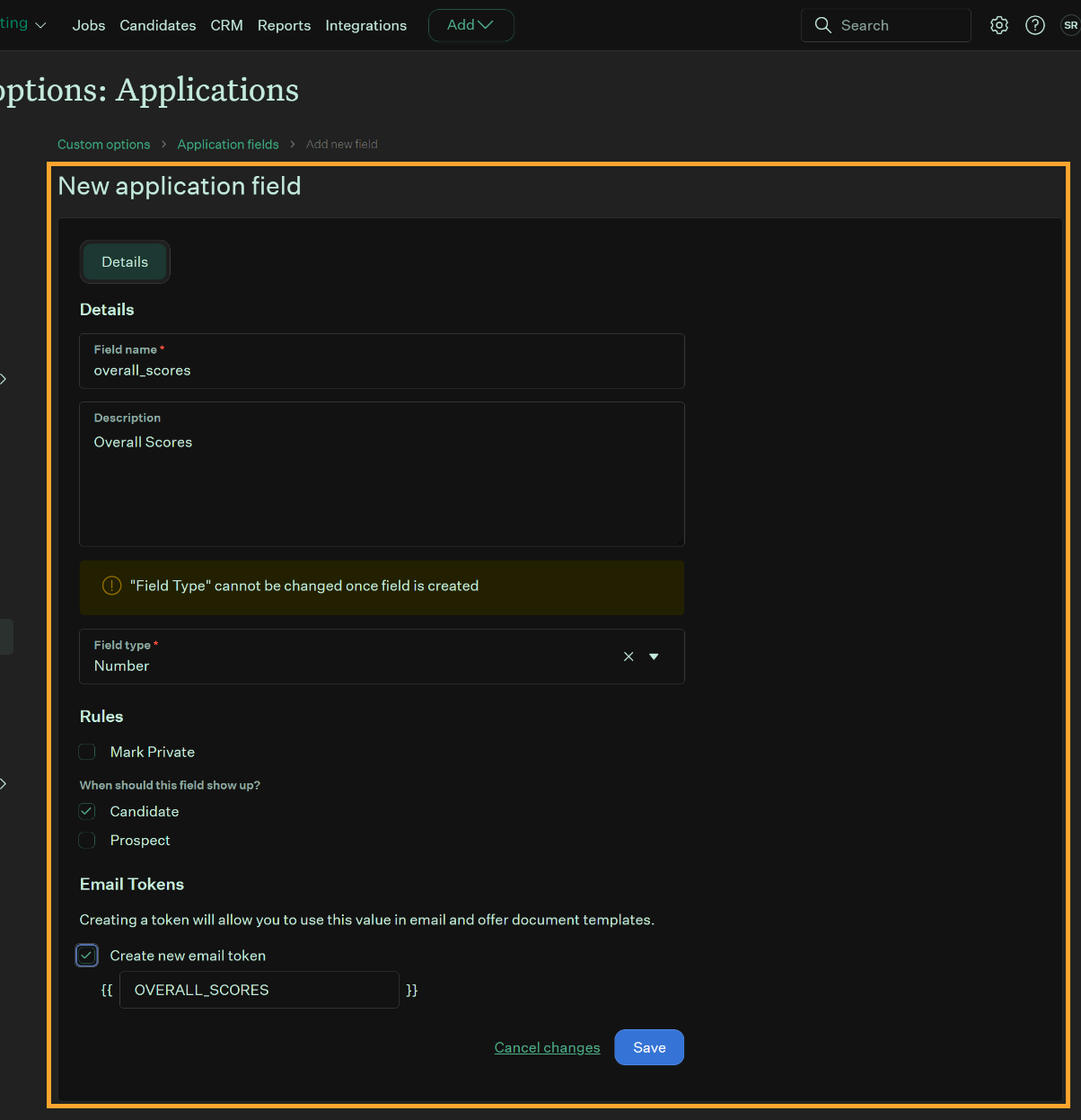Select the Details tab

(125, 261)
